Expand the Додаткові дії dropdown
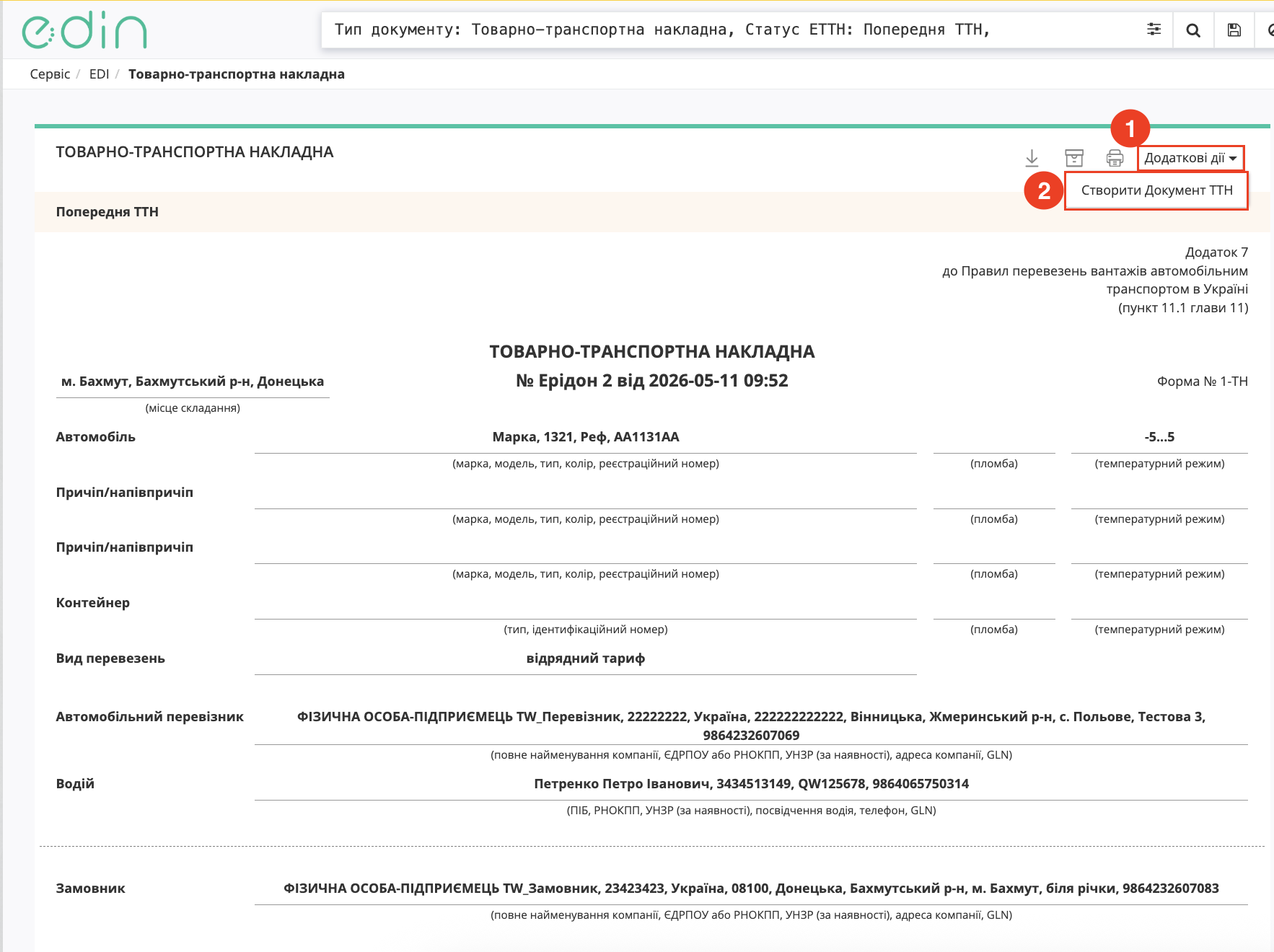1274x952 pixels. tap(1191, 158)
